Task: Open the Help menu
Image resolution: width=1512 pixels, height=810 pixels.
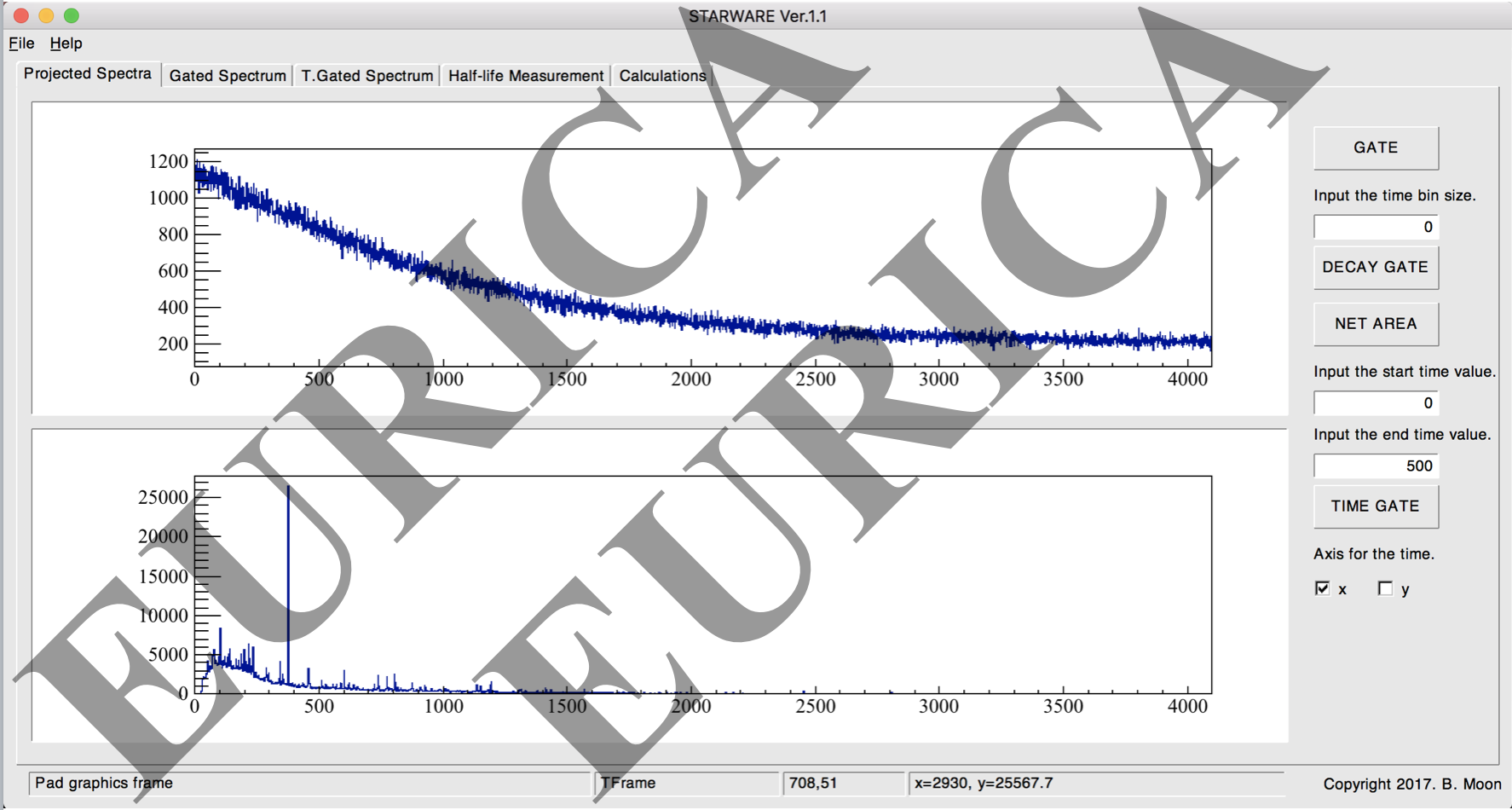Action: [66, 43]
